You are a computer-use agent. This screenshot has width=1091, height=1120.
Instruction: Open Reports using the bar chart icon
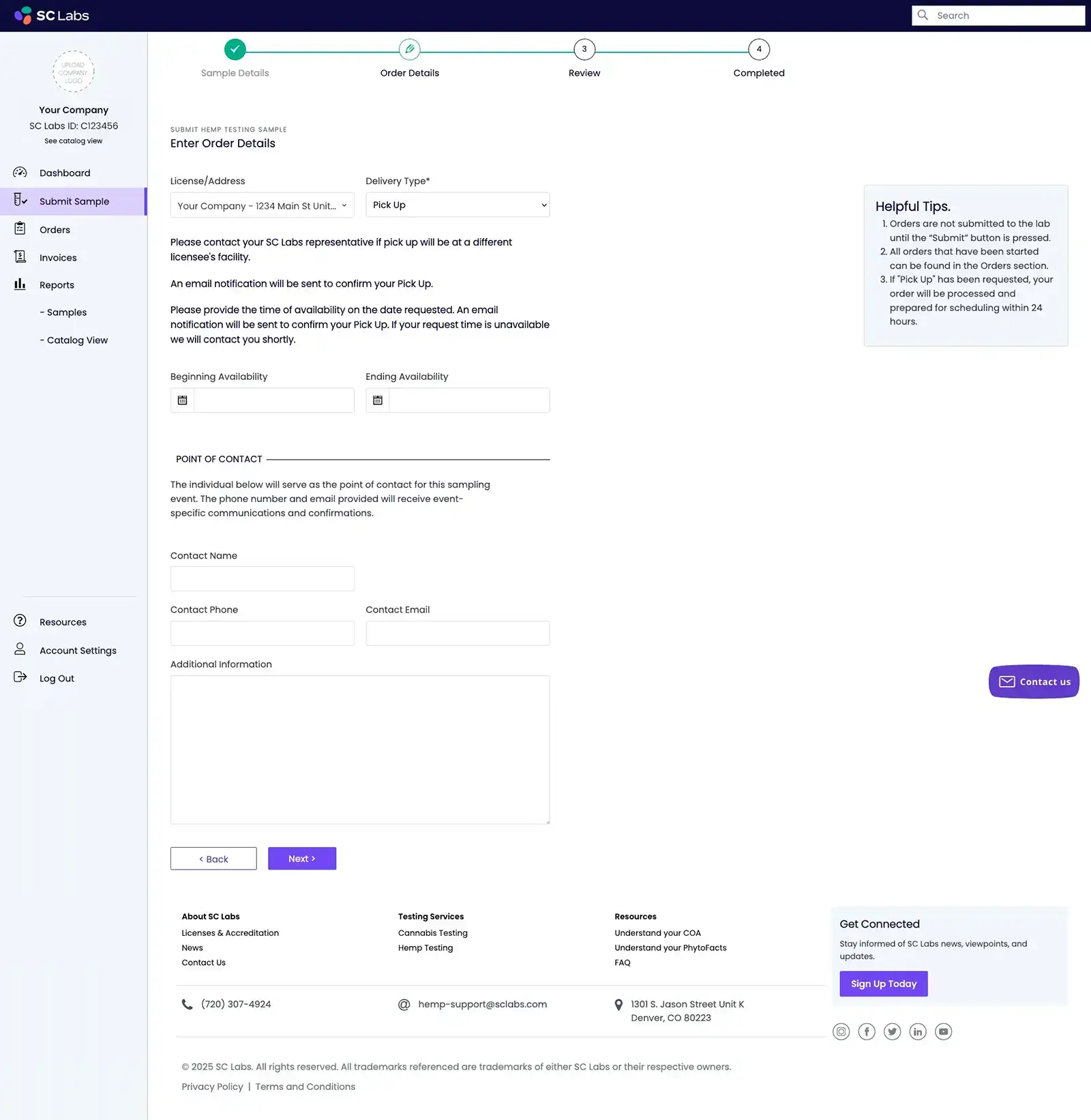[20, 284]
